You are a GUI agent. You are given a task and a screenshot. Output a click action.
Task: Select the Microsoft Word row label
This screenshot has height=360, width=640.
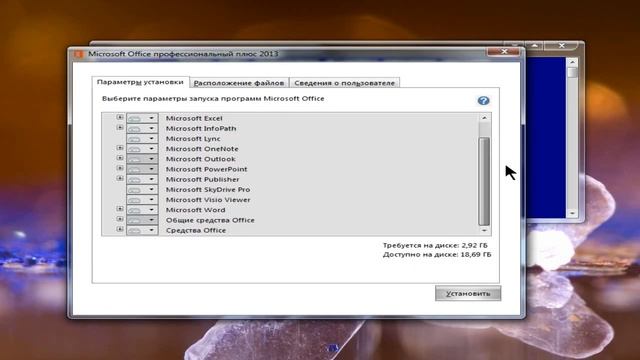(196, 210)
